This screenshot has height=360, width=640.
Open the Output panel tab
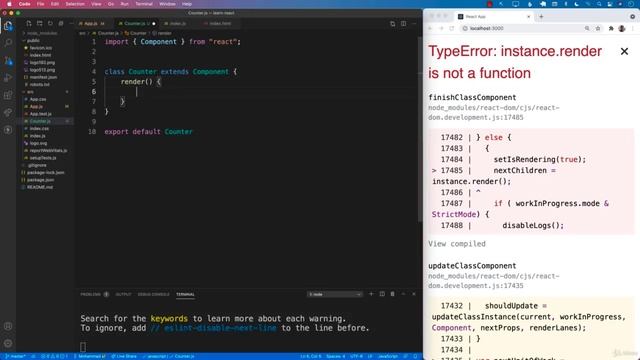[123, 294]
